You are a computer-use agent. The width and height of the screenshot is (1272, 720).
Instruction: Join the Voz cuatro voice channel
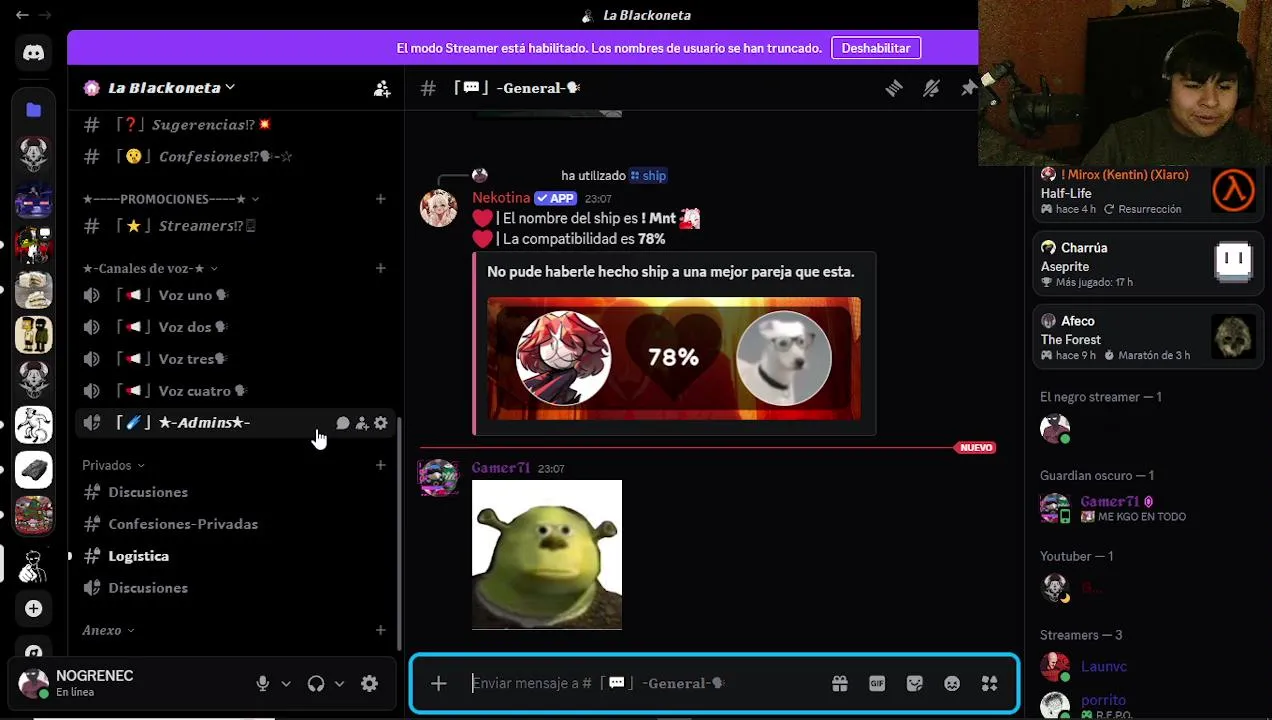click(235, 391)
